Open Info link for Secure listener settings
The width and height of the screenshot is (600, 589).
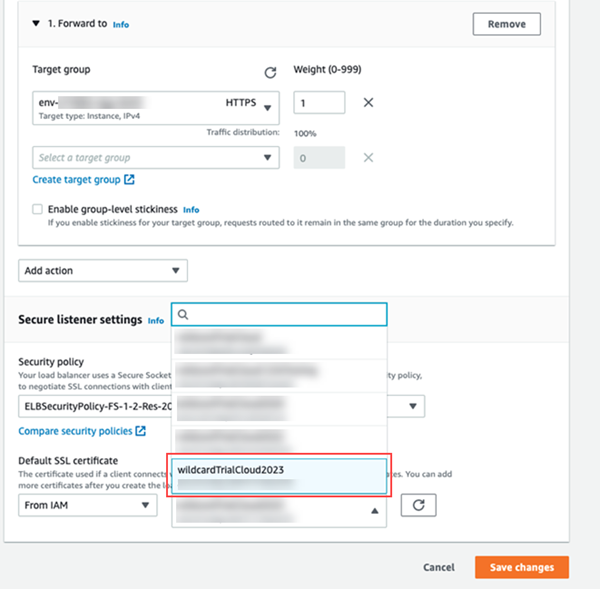click(x=156, y=321)
